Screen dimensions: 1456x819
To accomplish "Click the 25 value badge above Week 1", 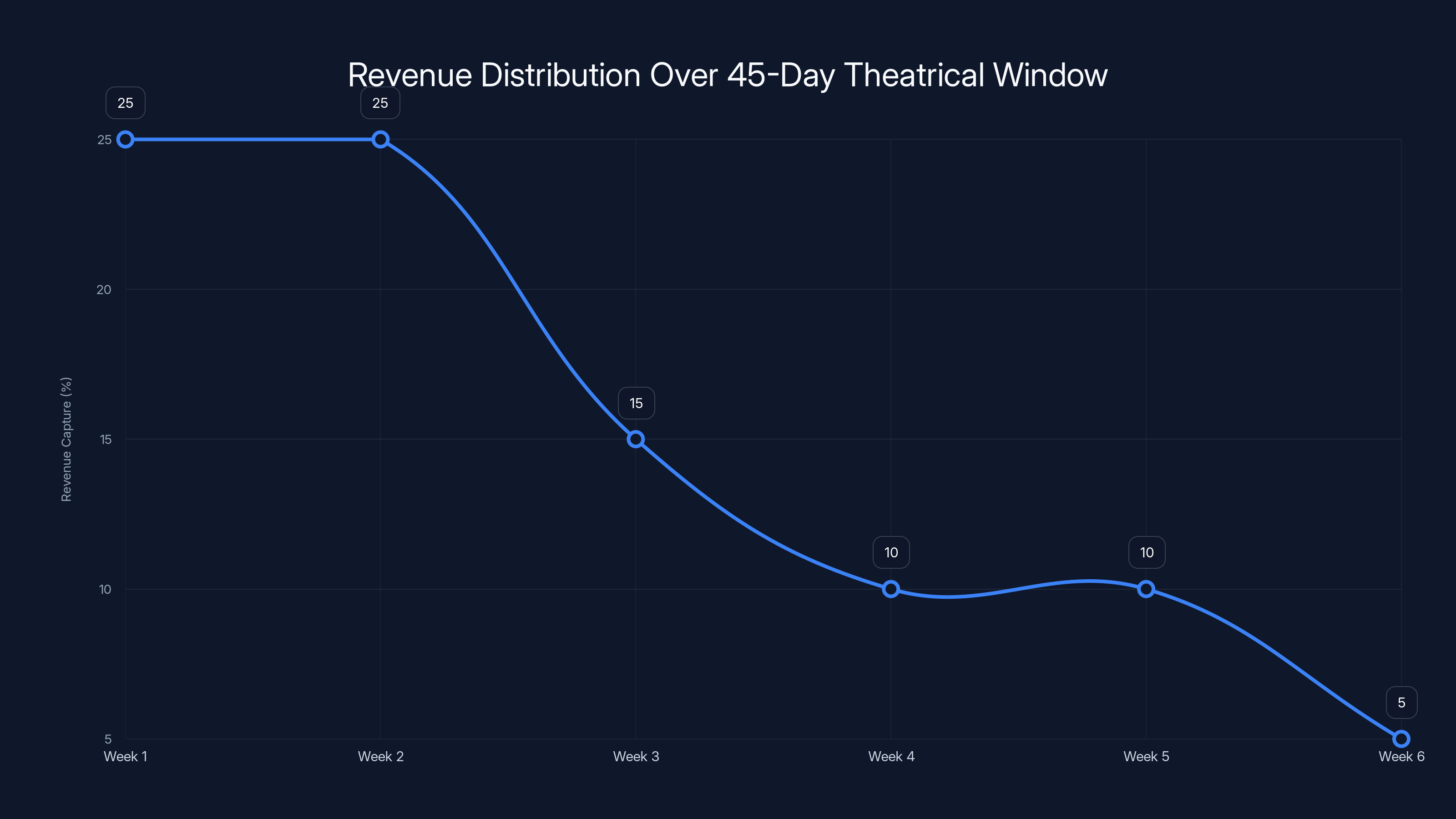I will [x=125, y=103].
